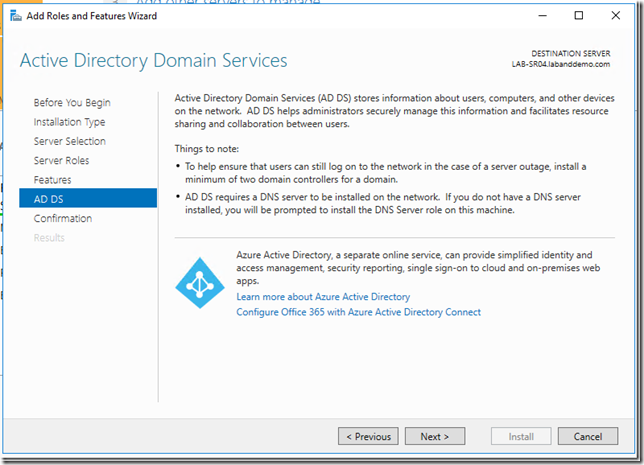
Task: Open Learn more about Azure Active Directory
Action: pyautogui.click(x=323, y=297)
